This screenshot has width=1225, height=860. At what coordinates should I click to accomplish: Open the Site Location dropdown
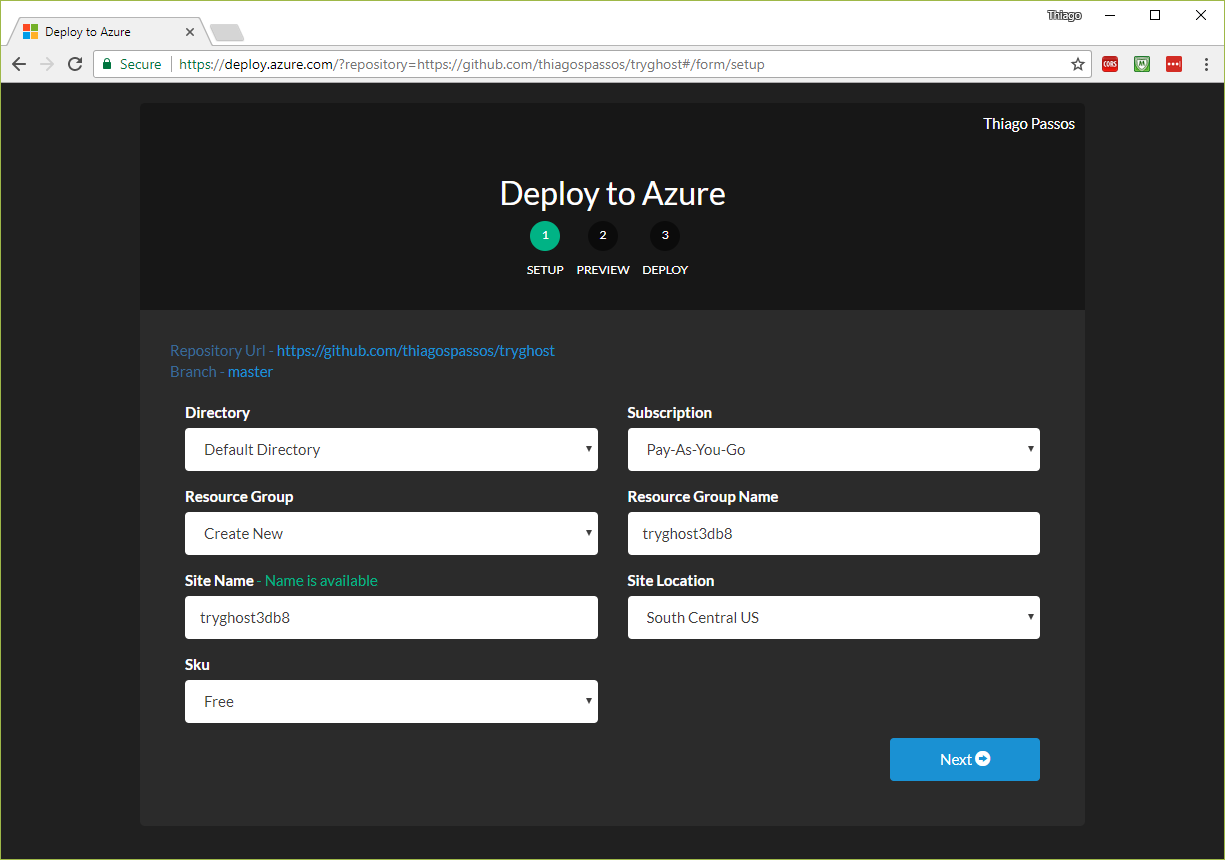coord(833,618)
